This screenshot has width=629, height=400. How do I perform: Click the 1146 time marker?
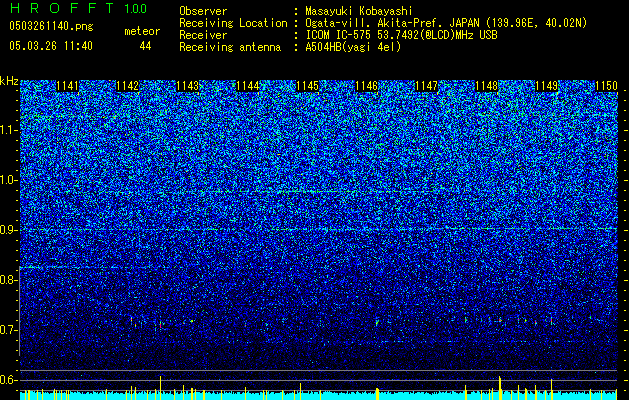[x=367, y=86]
